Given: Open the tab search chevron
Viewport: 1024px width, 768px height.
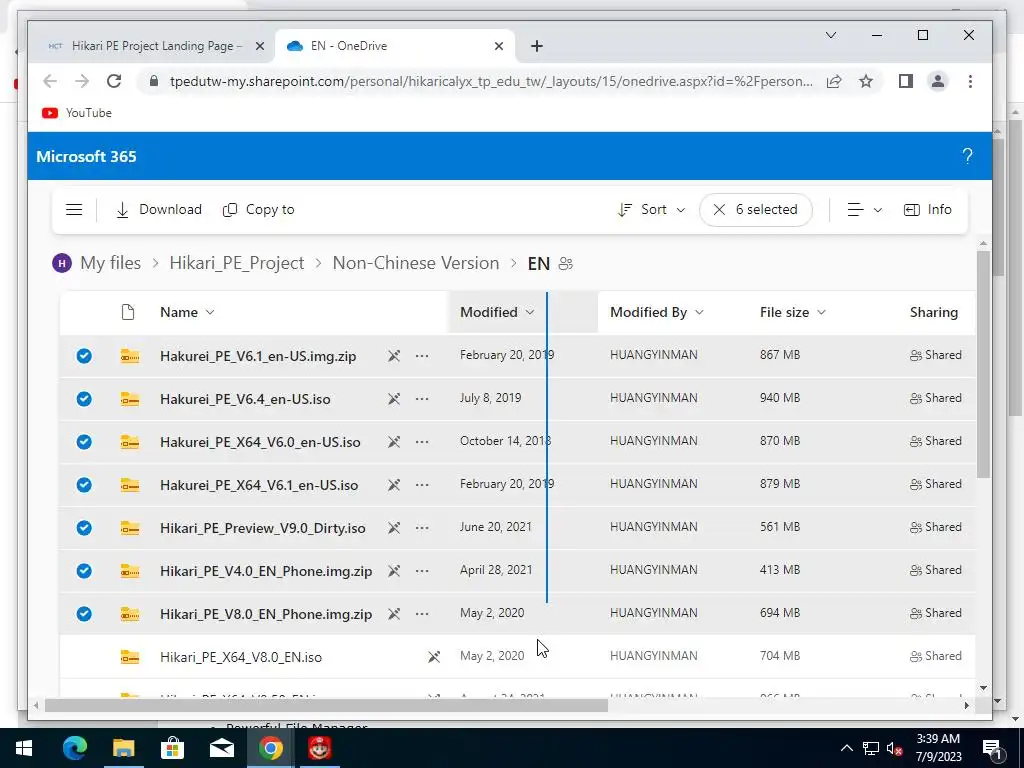Looking at the screenshot, I should 831,35.
